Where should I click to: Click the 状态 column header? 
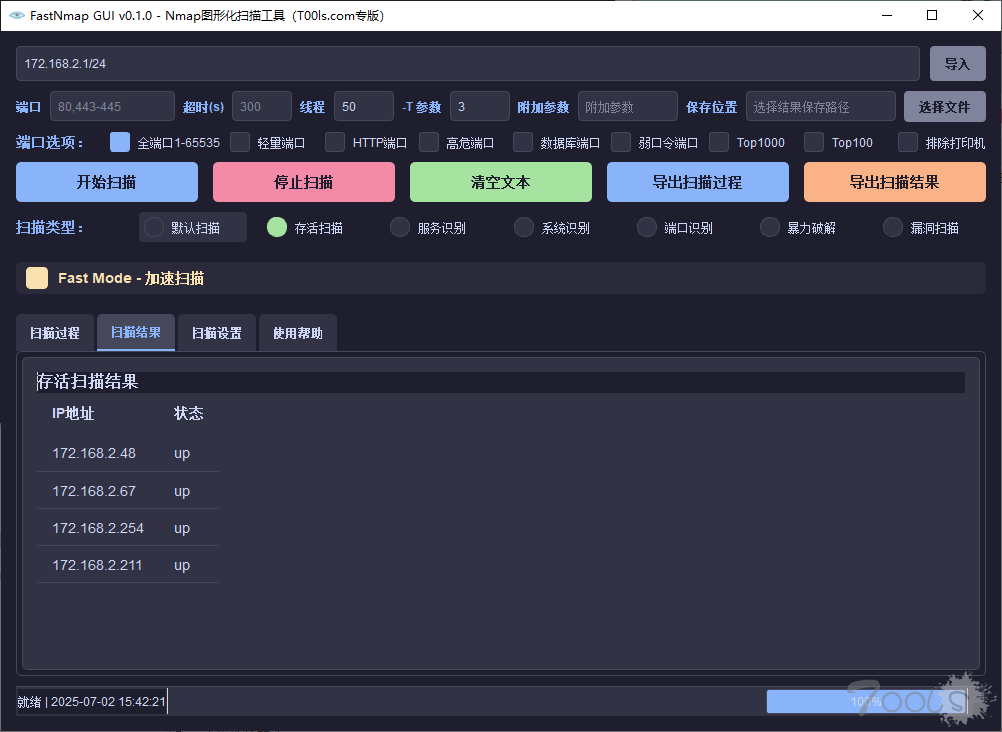(x=189, y=414)
